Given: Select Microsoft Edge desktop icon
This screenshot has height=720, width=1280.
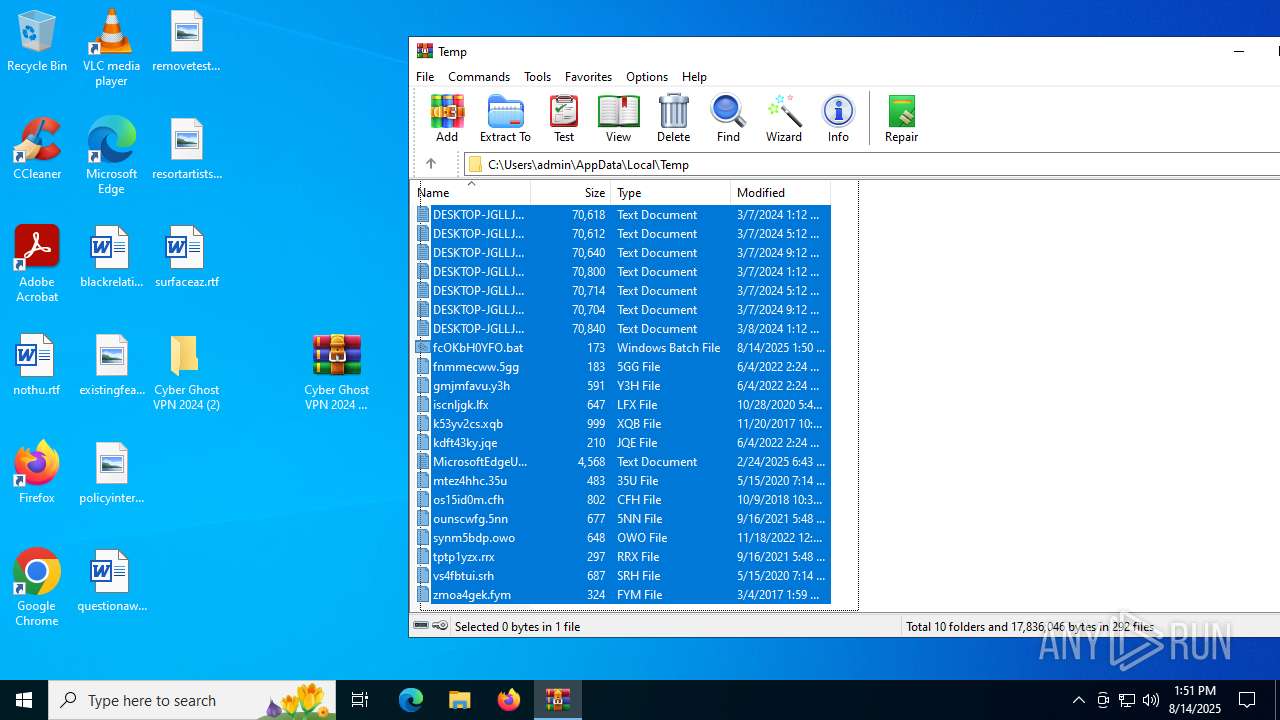Looking at the screenshot, I should [111, 157].
